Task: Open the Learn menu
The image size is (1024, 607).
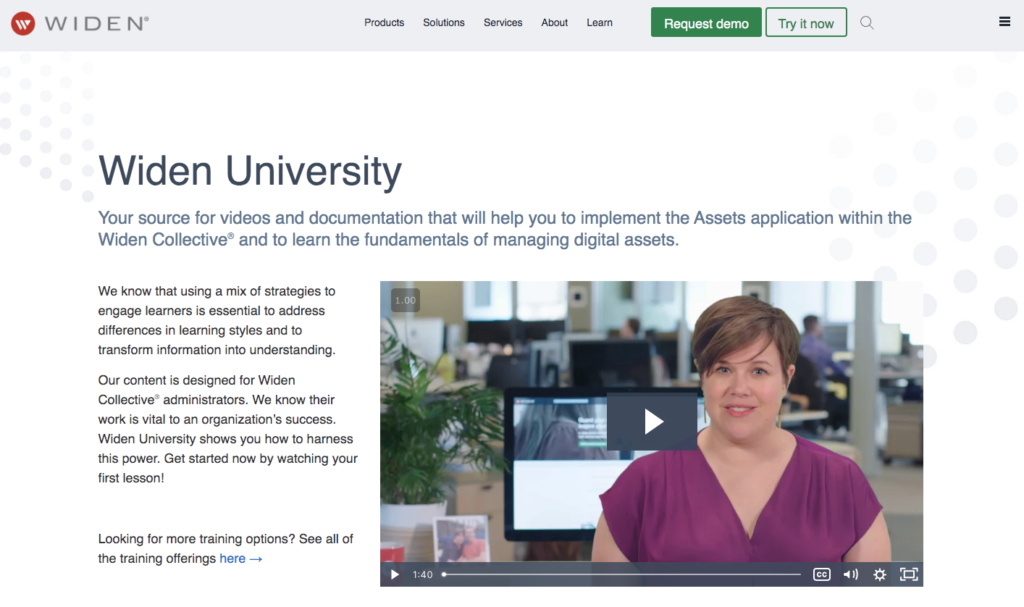Action: point(600,22)
